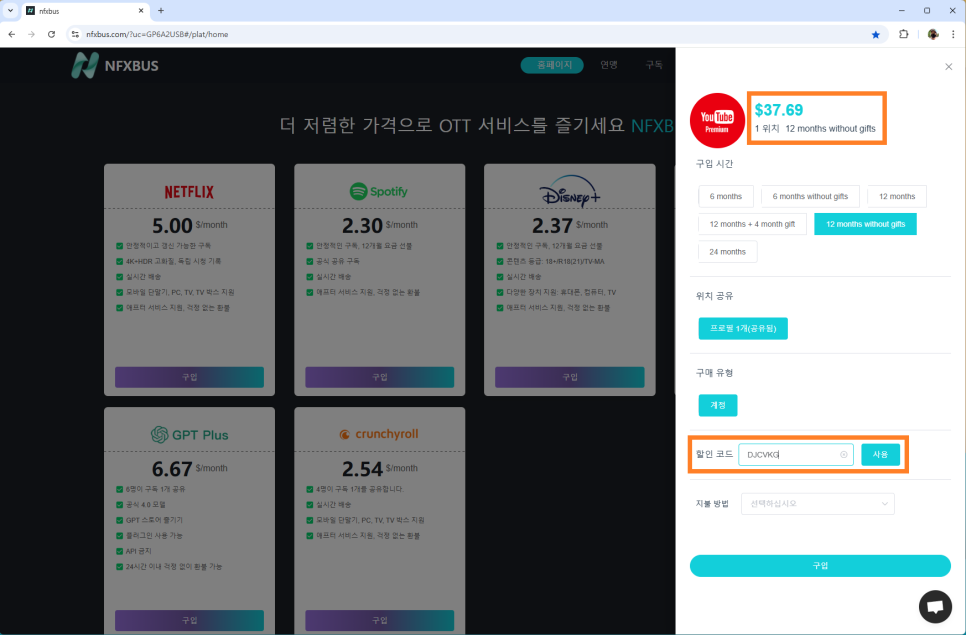Screen dimensions: 966x635
Task: View site information icon in address bar
Action: [75, 34]
